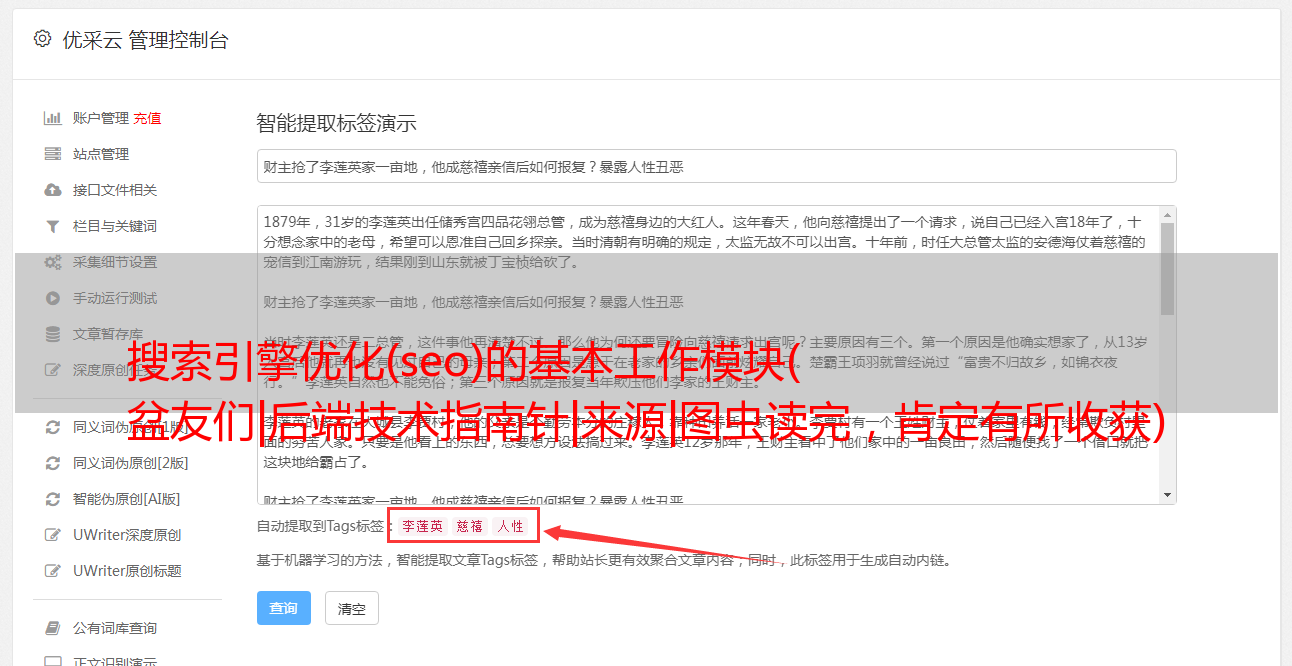
Task: Click the bar chart icon for 账户管理
Action: click(x=53, y=118)
